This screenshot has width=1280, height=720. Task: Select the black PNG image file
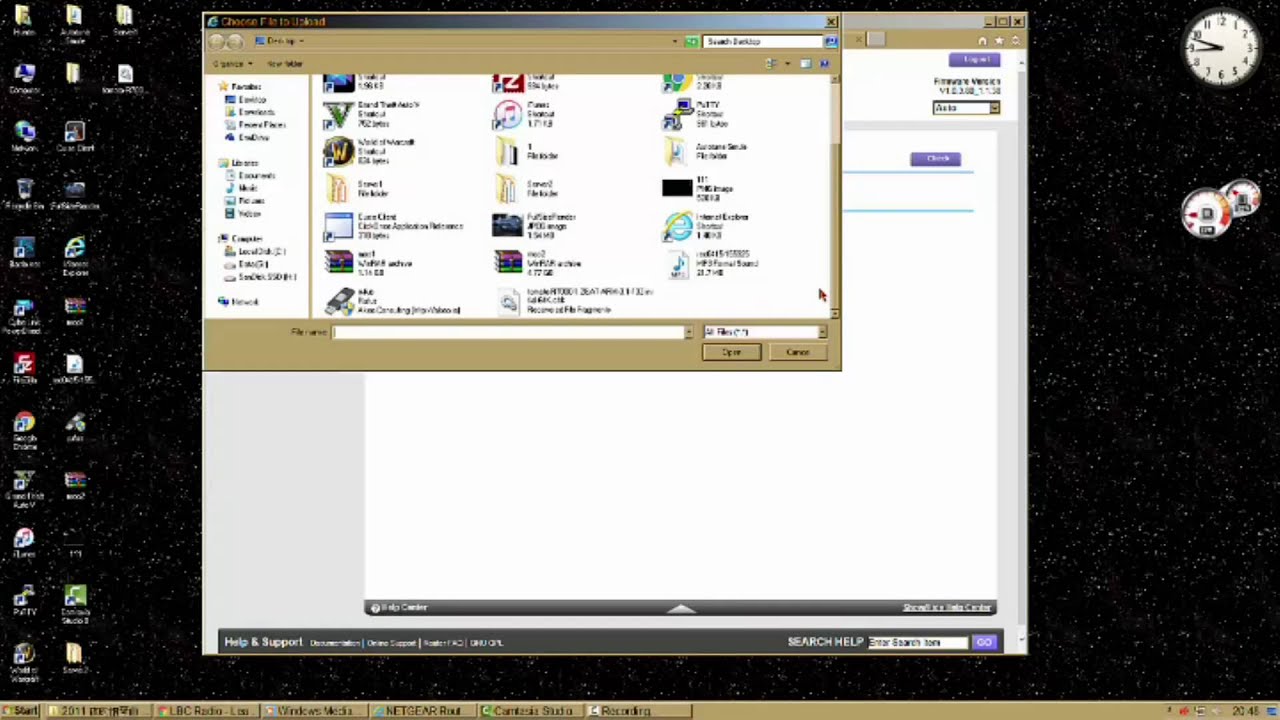pyautogui.click(x=698, y=188)
